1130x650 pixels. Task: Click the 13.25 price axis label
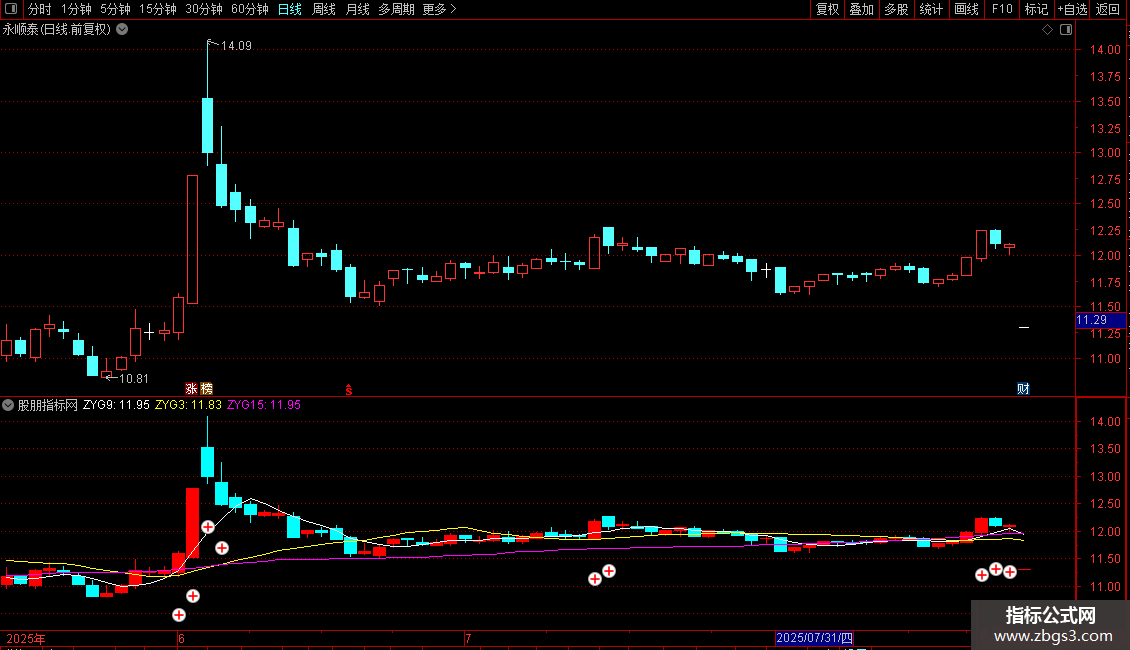(x=1105, y=128)
